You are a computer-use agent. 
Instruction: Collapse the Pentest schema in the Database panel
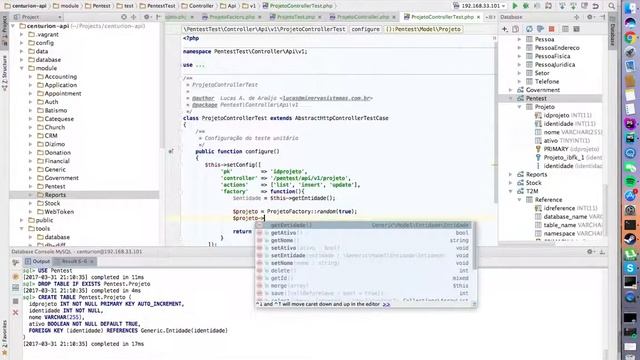coord(511,98)
